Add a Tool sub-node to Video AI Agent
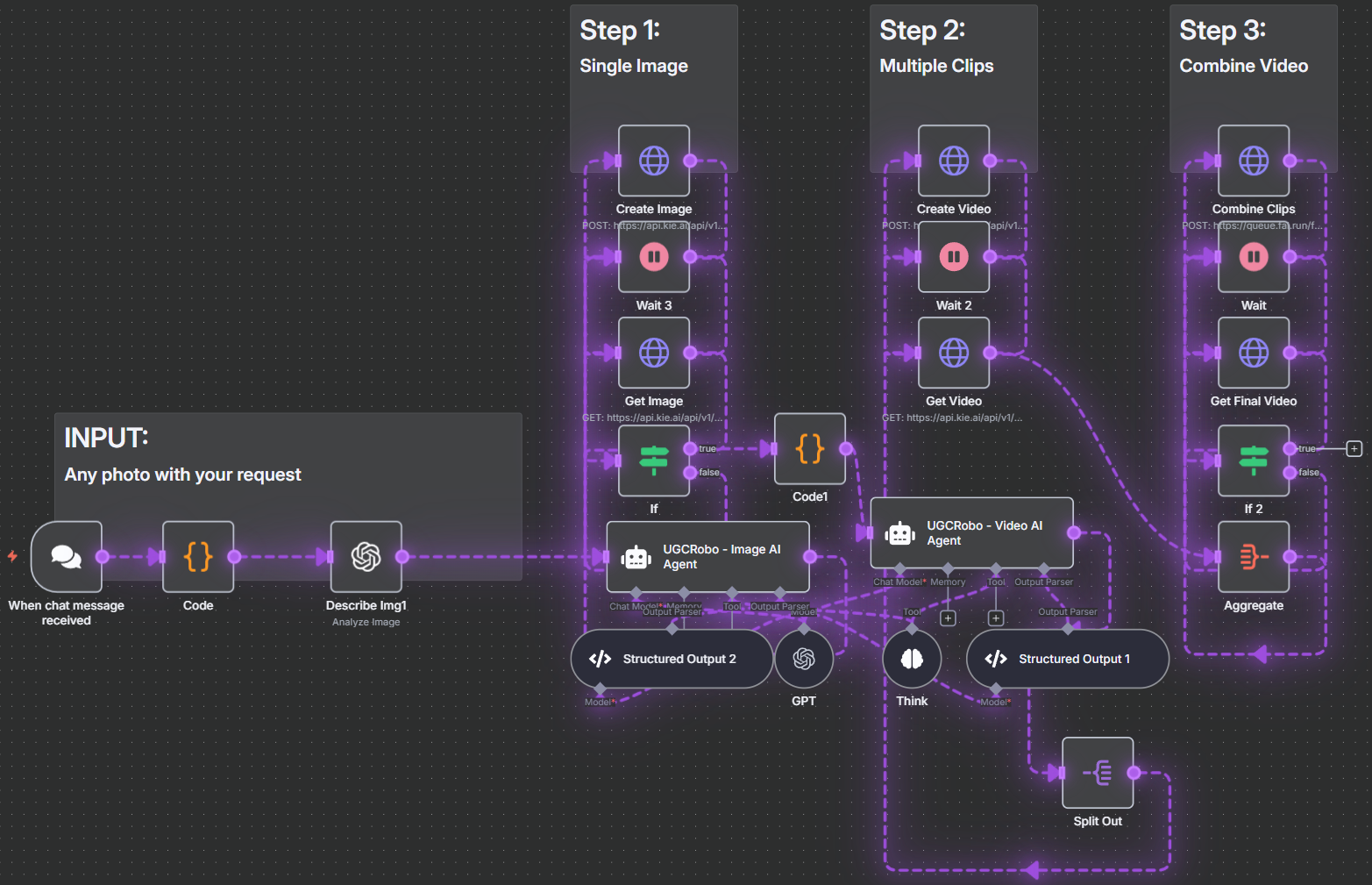Screen dimensions: 1372x885 click(996, 618)
